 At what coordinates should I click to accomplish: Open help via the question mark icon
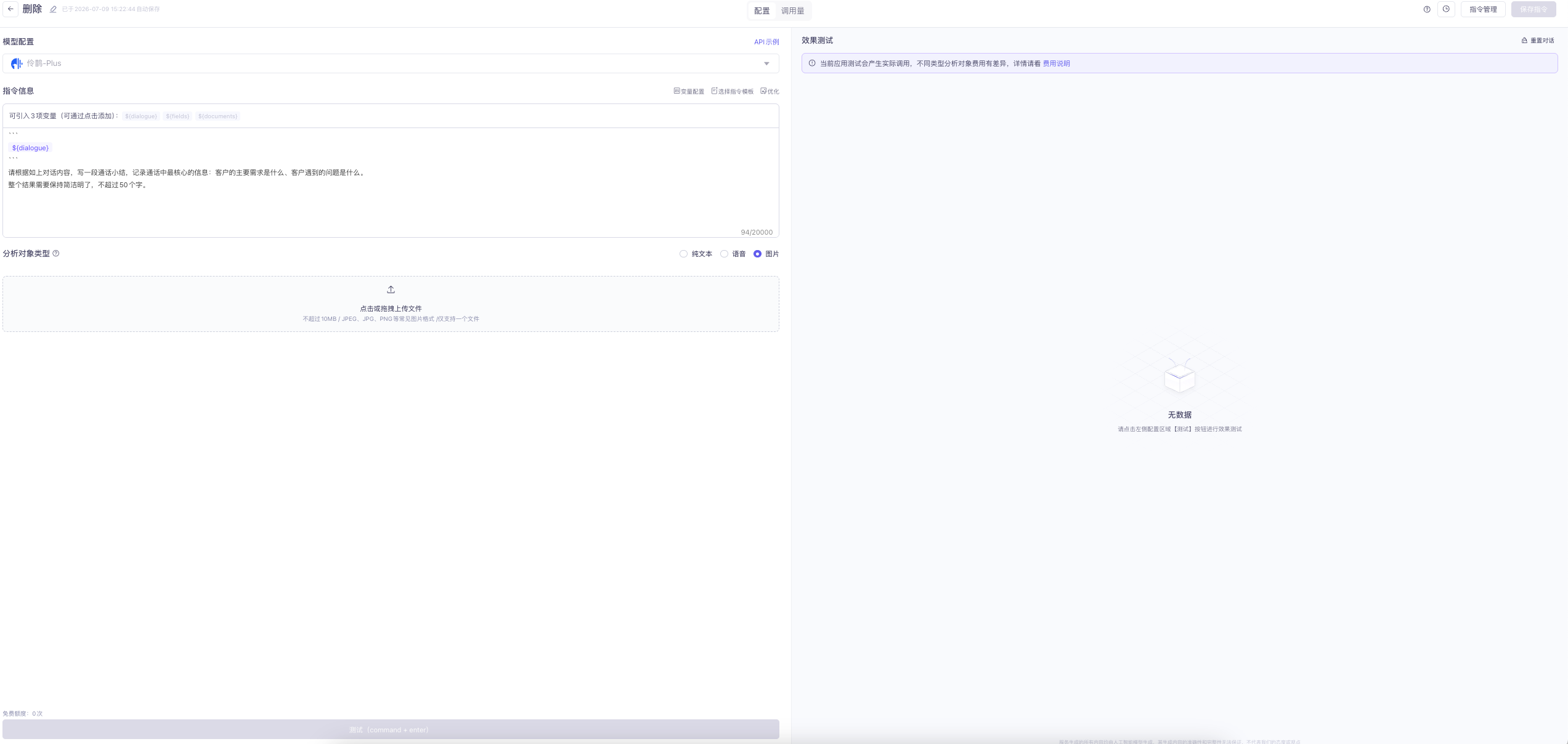coord(1427,9)
